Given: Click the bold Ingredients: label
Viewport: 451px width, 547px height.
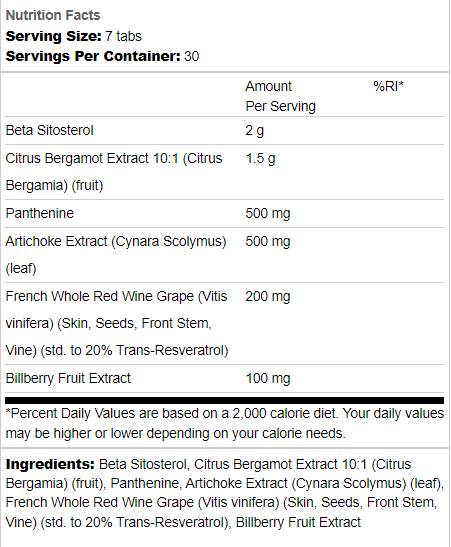Looking at the screenshot, I should (x=50, y=464).
